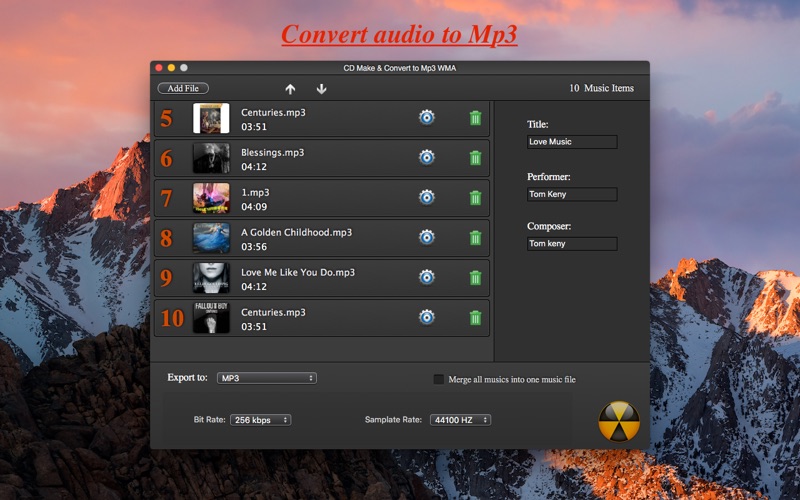Select album art thumbnail of Blessings.mp3
The image size is (800, 500).
click(211, 158)
